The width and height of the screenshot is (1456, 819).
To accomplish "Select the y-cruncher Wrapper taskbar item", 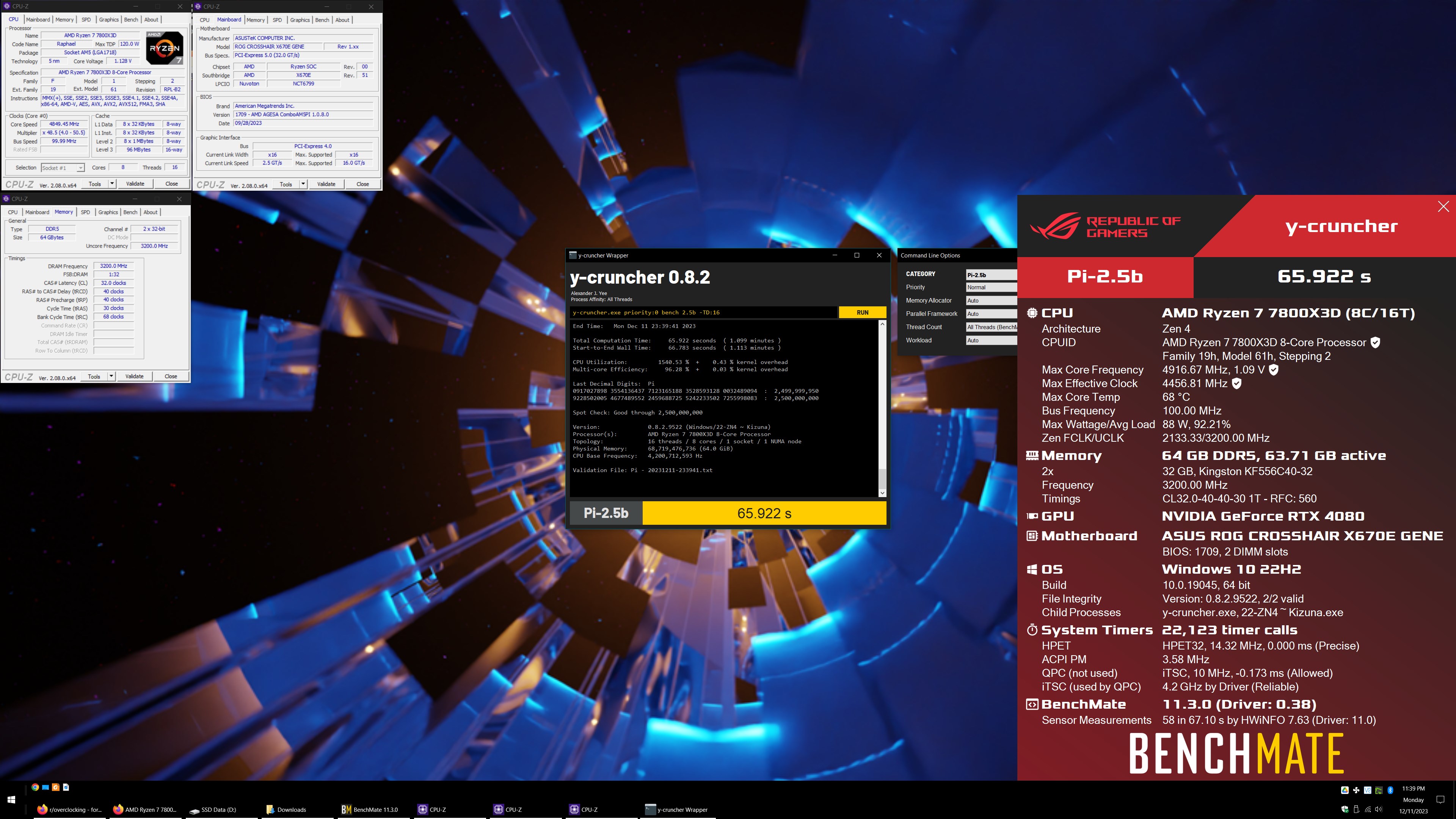I will click(x=676, y=810).
